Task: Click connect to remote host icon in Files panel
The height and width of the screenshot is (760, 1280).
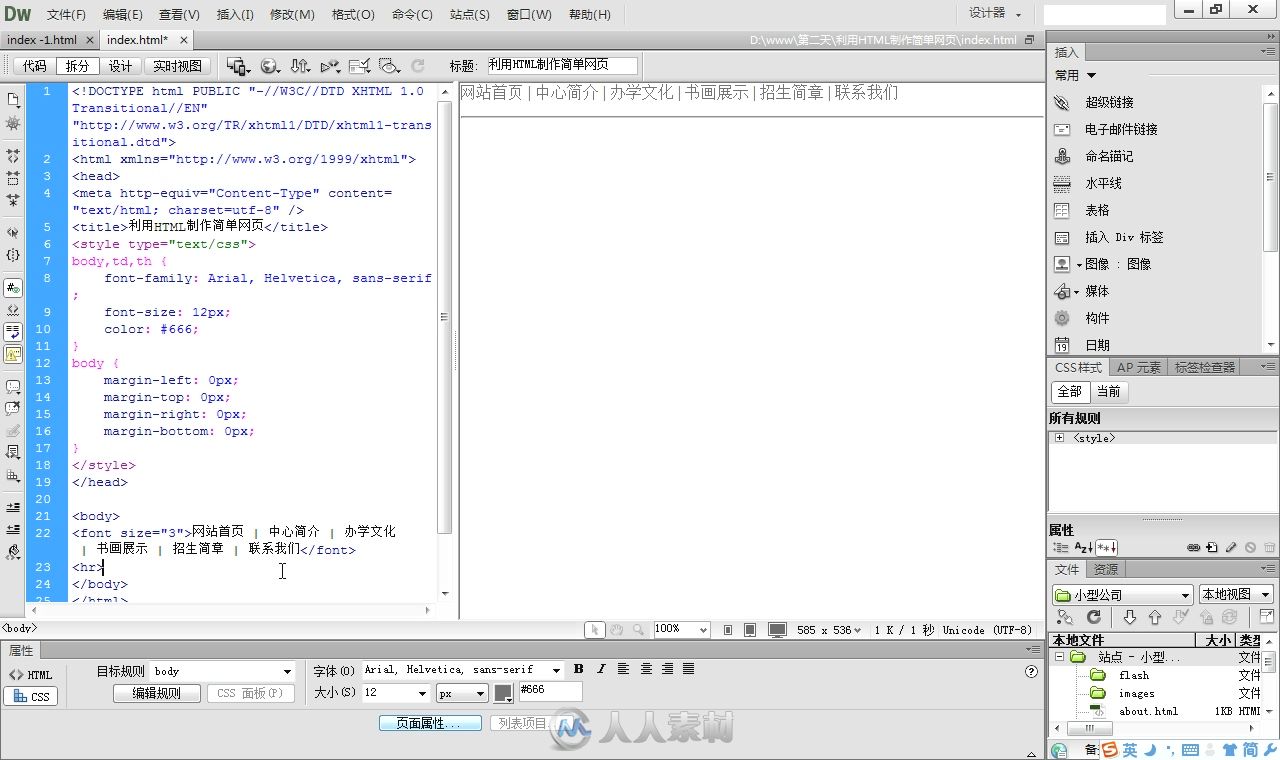Action: coord(1065,617)
